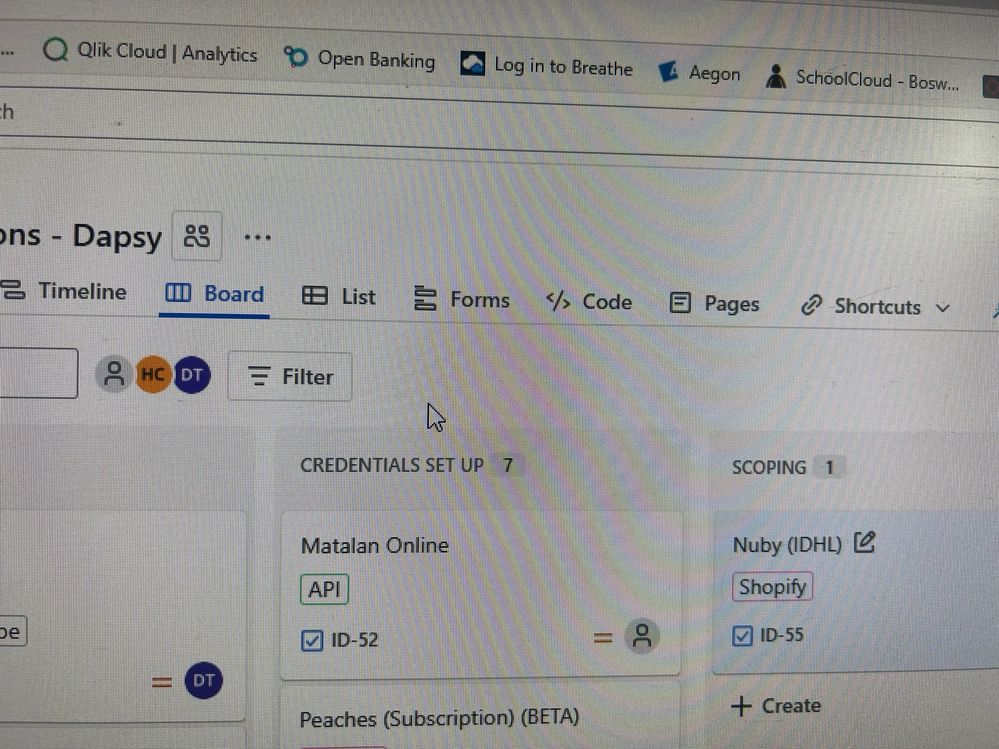Switch to the List tab

338,297
